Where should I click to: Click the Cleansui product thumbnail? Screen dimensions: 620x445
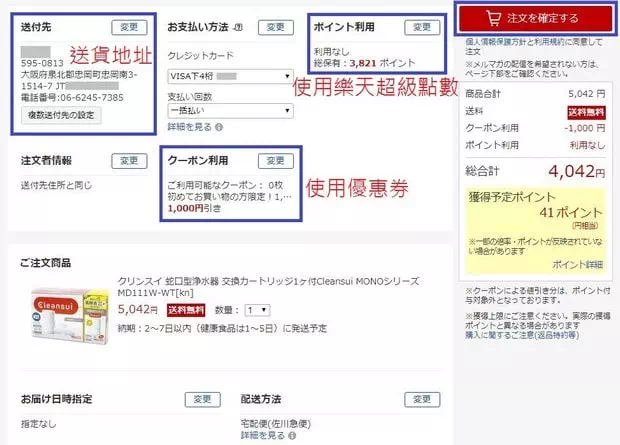[69, 315]
